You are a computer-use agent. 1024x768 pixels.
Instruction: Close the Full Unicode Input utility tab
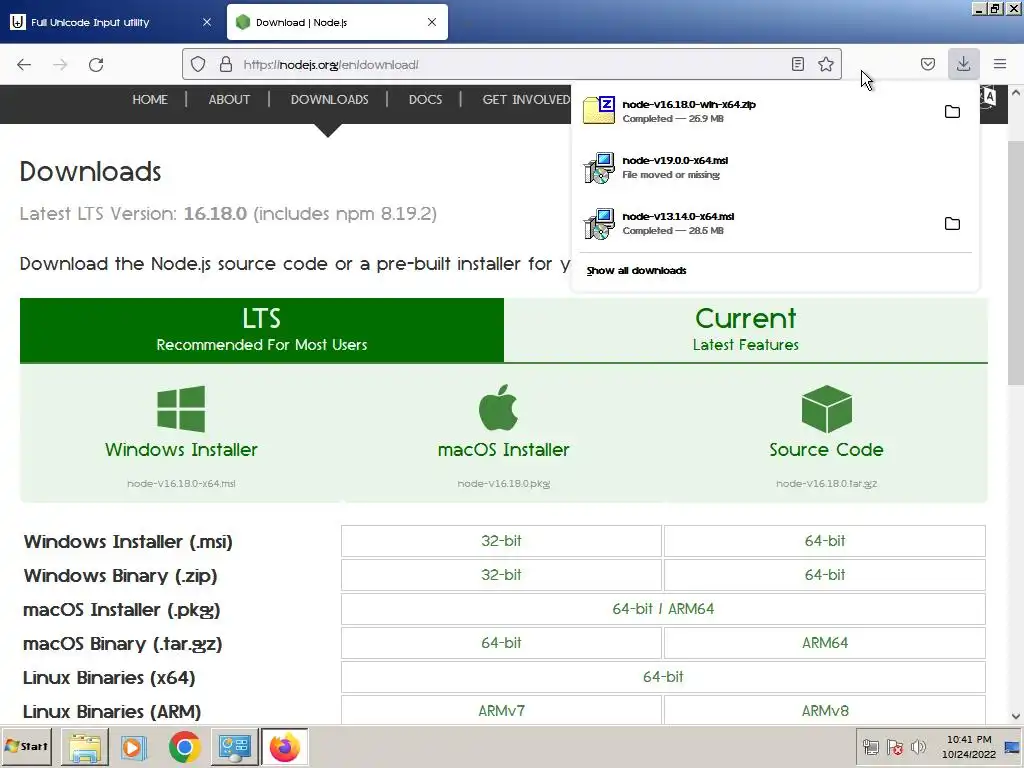pyautogui.click(x=207, y=22)
